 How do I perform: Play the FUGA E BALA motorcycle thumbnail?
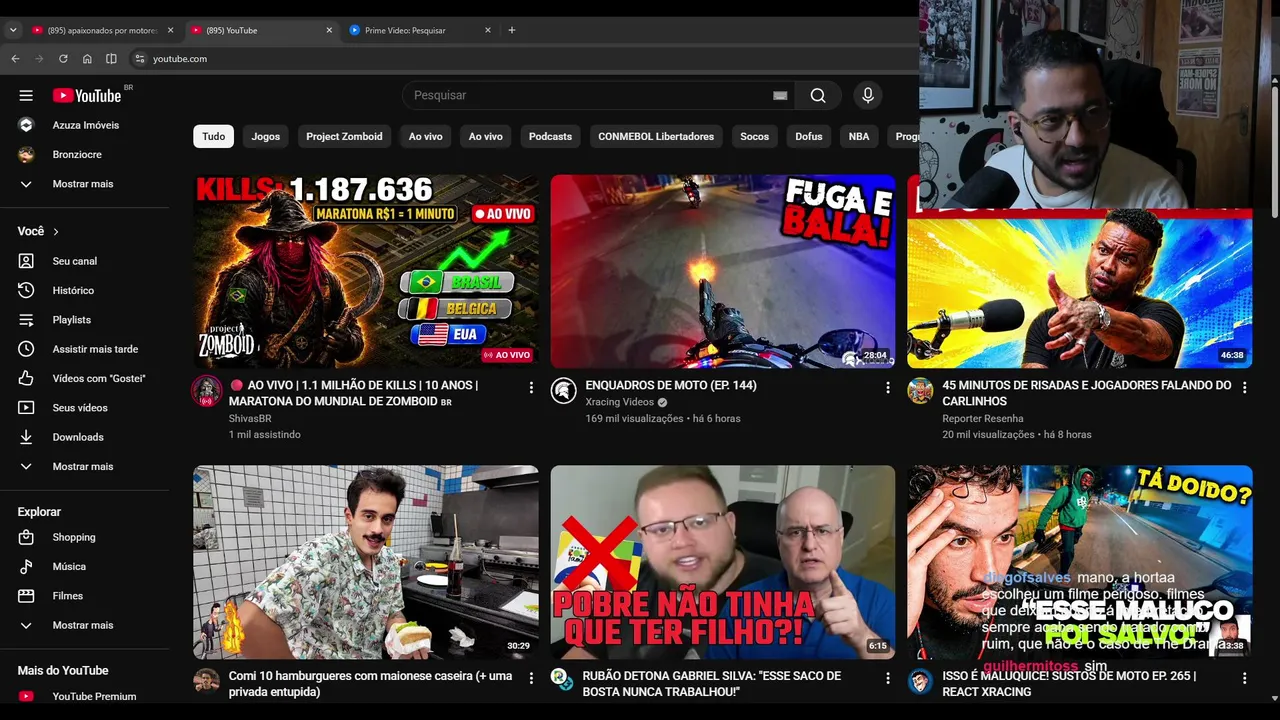(x=723, y=271)
